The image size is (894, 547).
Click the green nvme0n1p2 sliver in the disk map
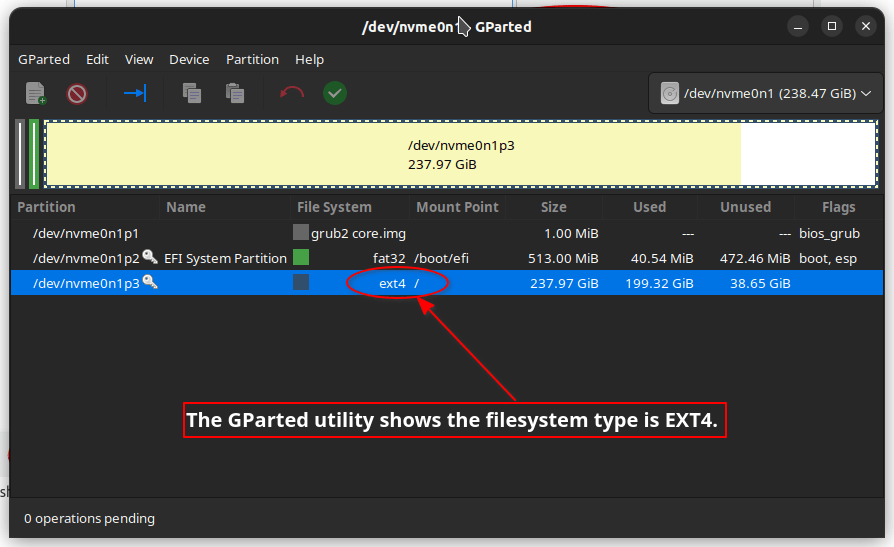pyautogui.click(x=34, y=154)
